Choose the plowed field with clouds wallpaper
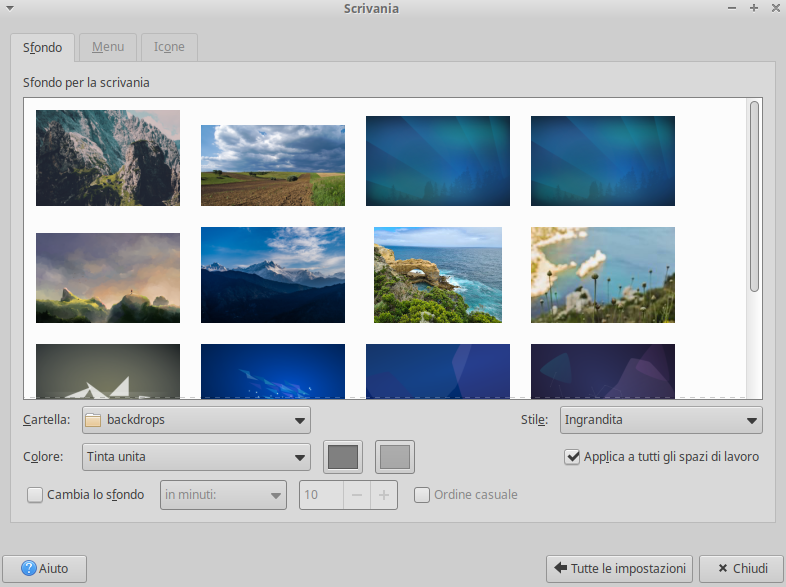The height and width of the screenshot is (587, 786). (273, 165)
